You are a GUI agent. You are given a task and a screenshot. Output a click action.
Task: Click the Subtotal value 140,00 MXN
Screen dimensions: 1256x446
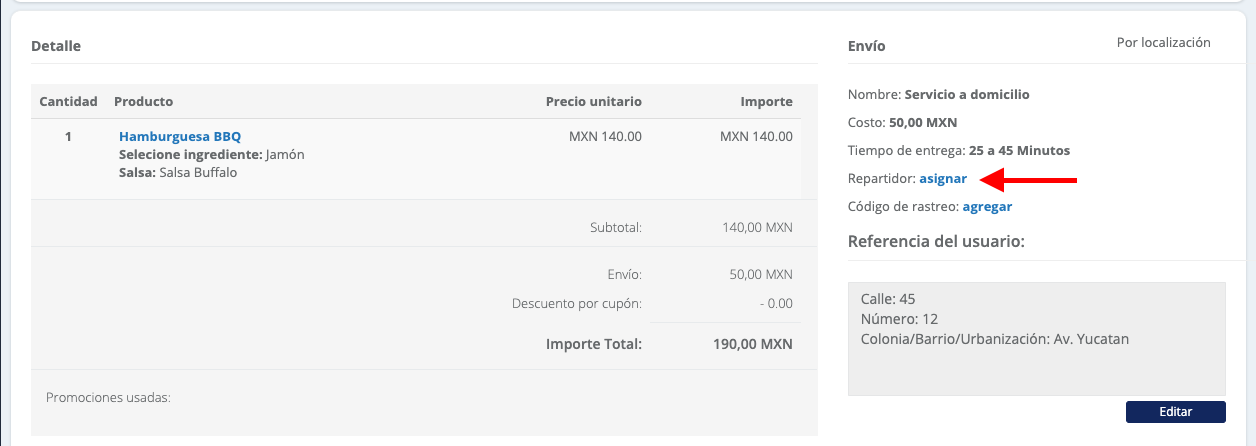coord(757,228)
